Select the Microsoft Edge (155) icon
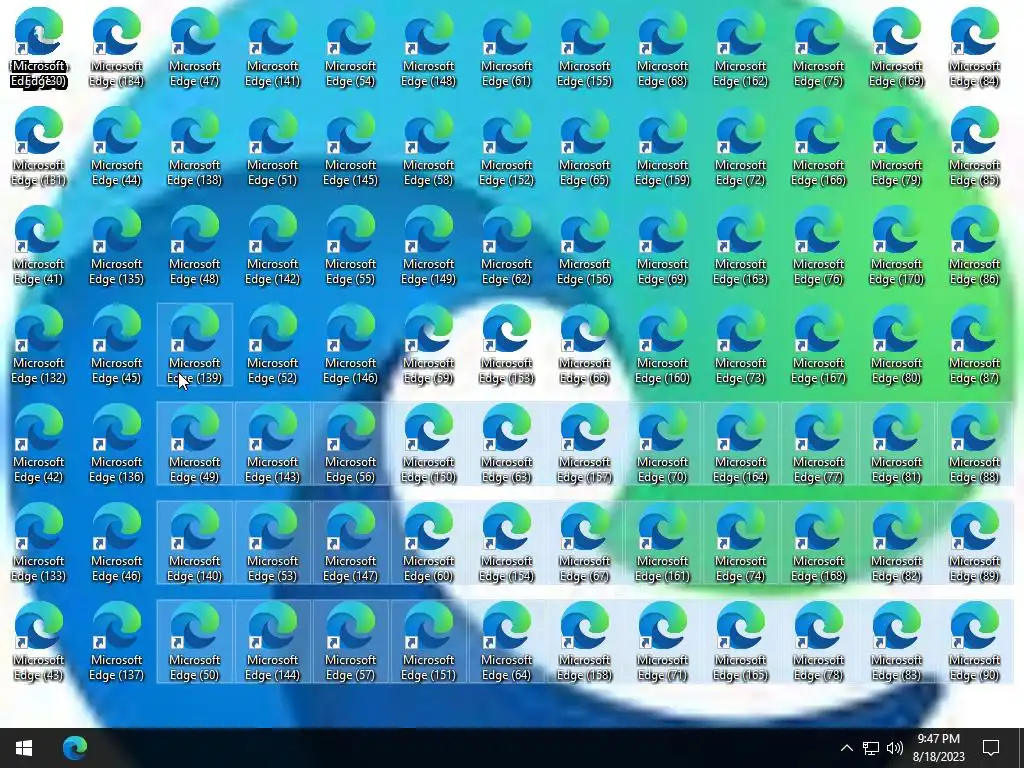This screenshot has height=768, width=1024. [x=584, y=47]
